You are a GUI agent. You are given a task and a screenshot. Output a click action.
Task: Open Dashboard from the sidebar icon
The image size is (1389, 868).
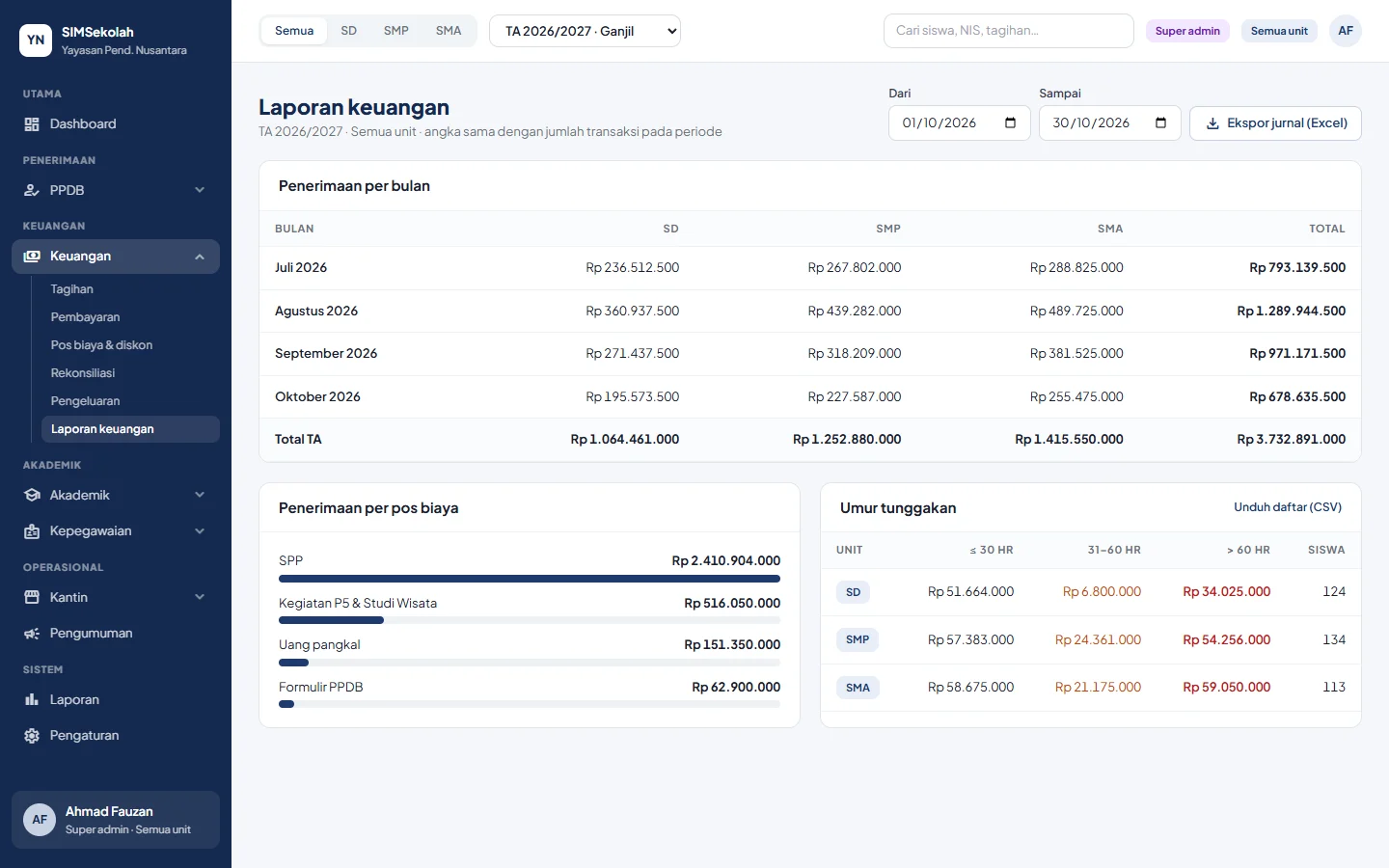[x=32, y=124]
